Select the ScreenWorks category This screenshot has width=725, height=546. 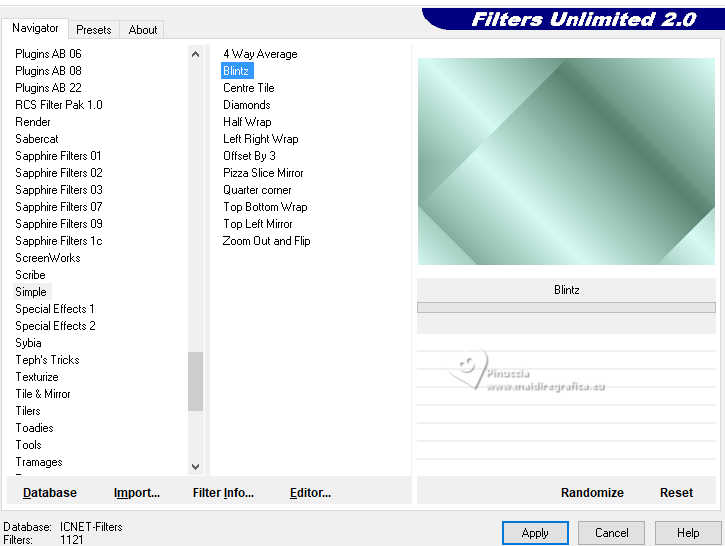[48, 258]
